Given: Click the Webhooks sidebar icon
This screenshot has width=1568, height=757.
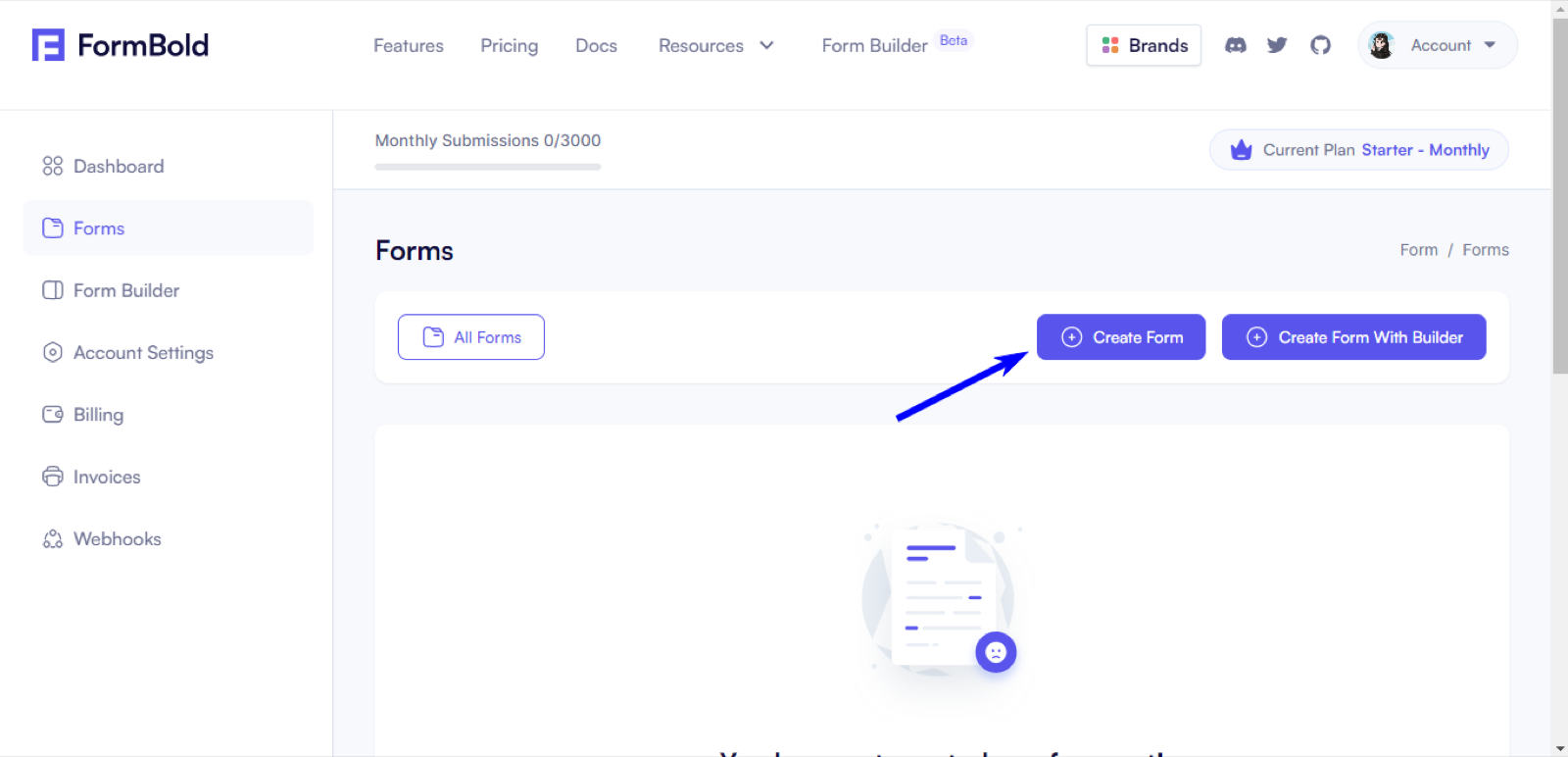Looking at the screenshot, I should (x=53, y=539).
